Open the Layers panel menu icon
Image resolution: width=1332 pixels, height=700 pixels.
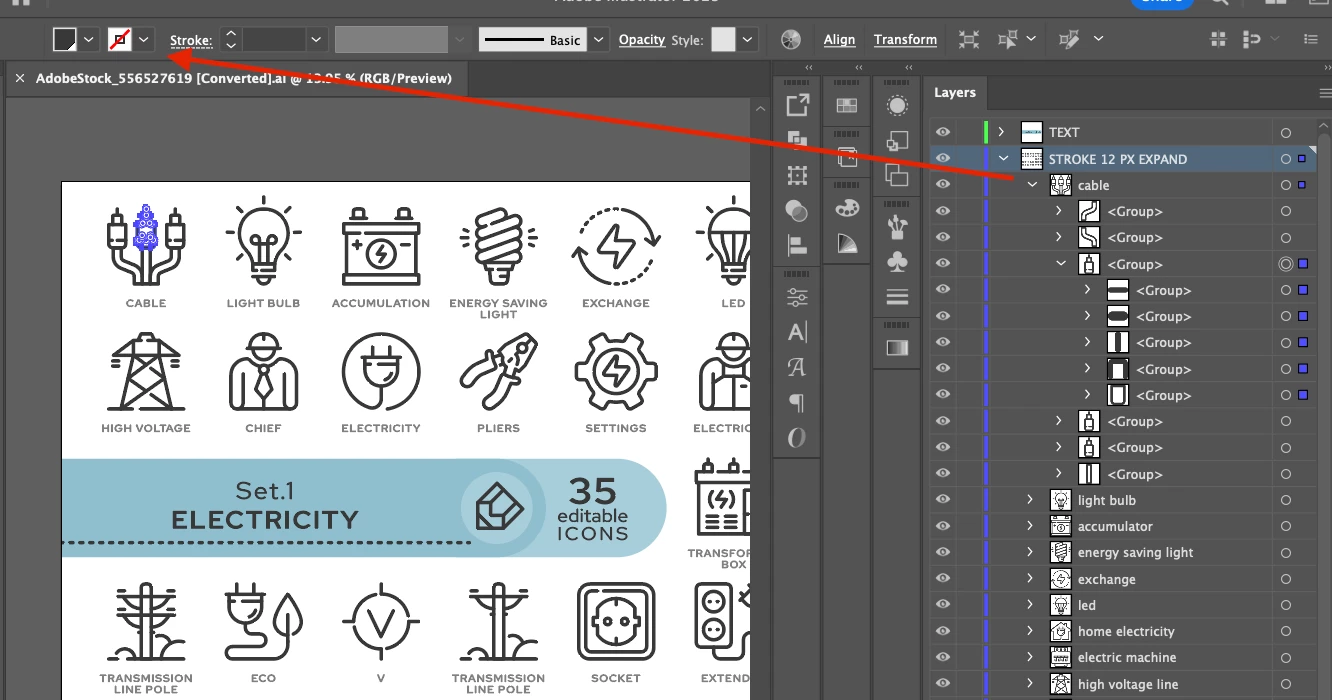click(x=1325, y=93)
